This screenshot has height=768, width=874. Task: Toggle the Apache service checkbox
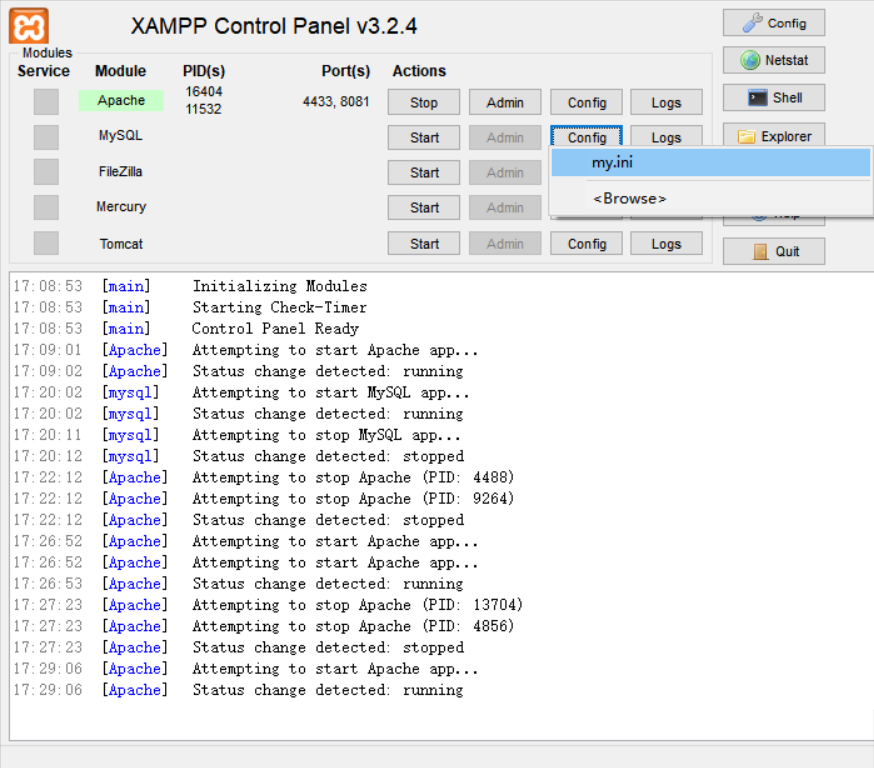click(46, 102)
